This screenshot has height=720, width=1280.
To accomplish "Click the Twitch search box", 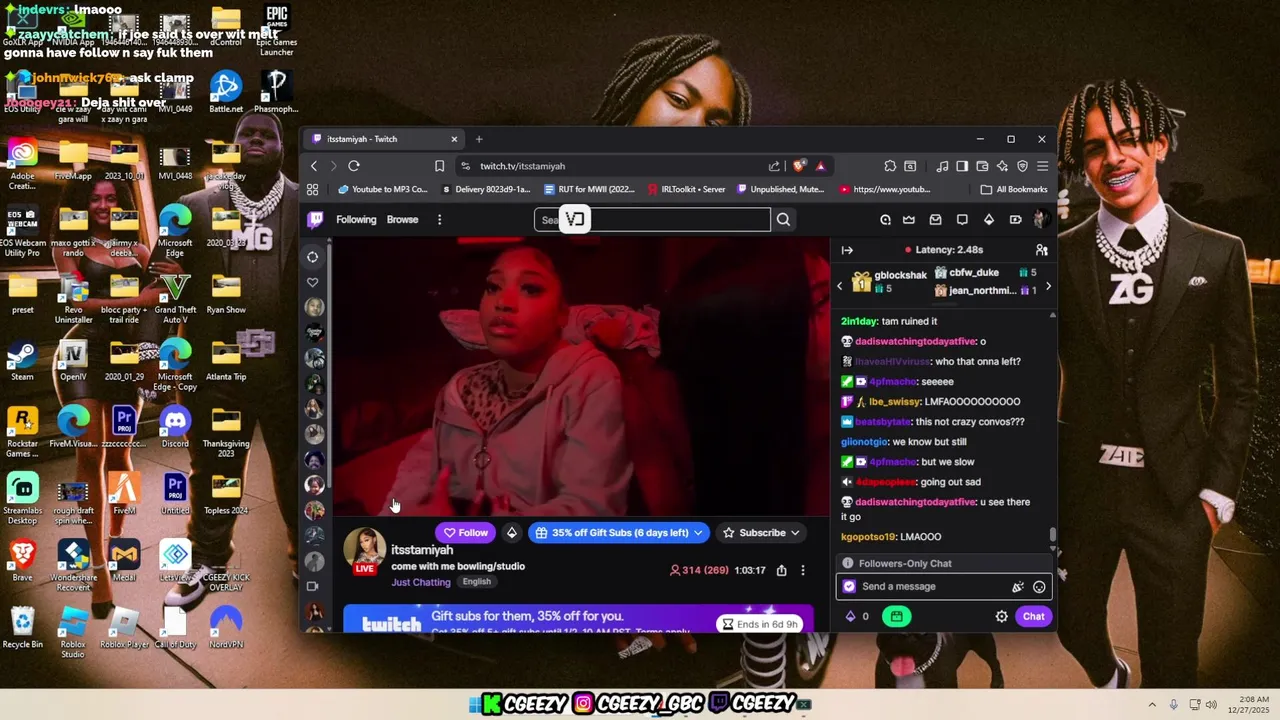I will [x=652, y=220].
